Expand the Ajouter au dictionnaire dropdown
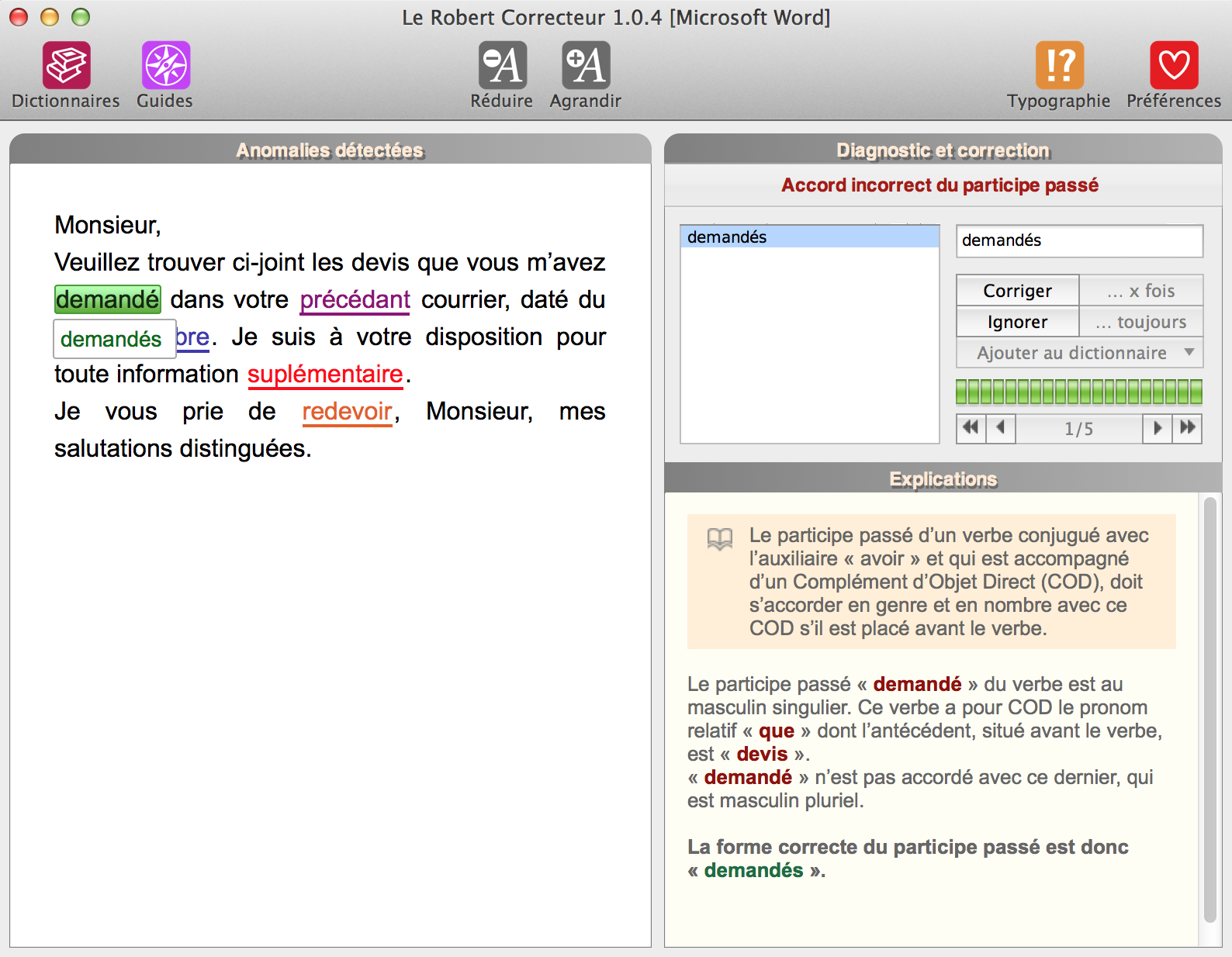Screen dimensions: 1232x957 tap(1079, 353)
